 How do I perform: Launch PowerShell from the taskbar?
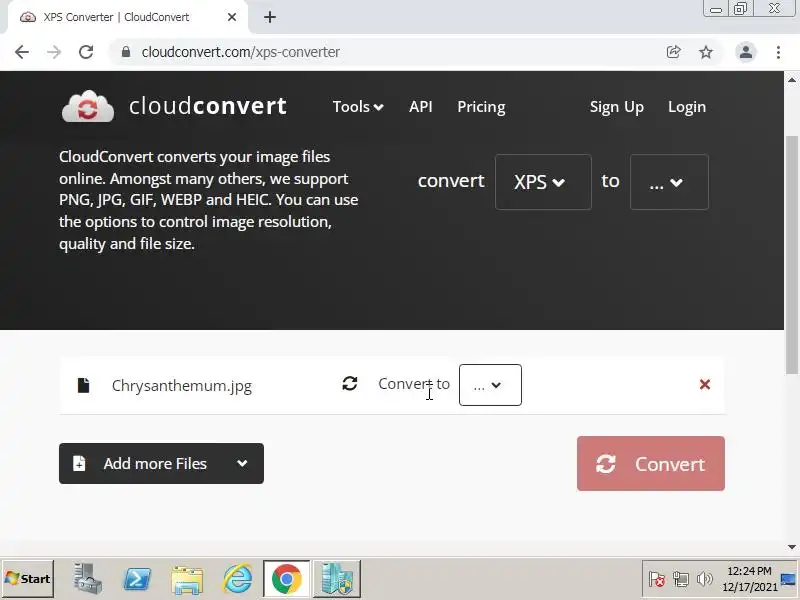click(137, 579)
